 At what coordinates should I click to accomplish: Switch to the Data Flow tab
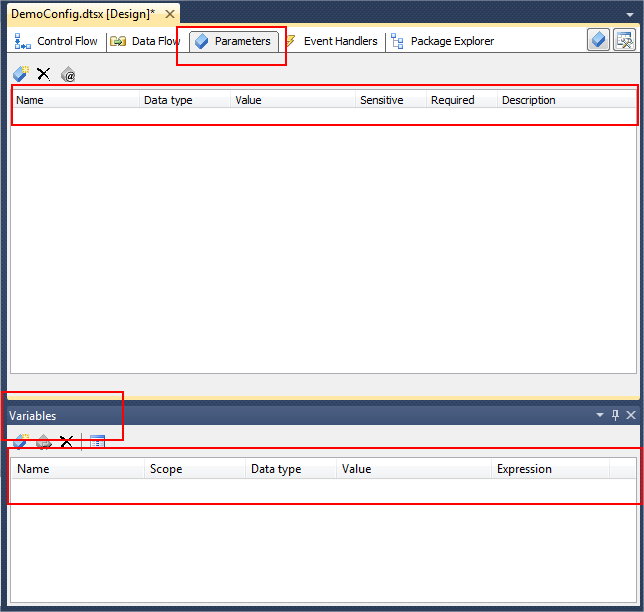146,41
